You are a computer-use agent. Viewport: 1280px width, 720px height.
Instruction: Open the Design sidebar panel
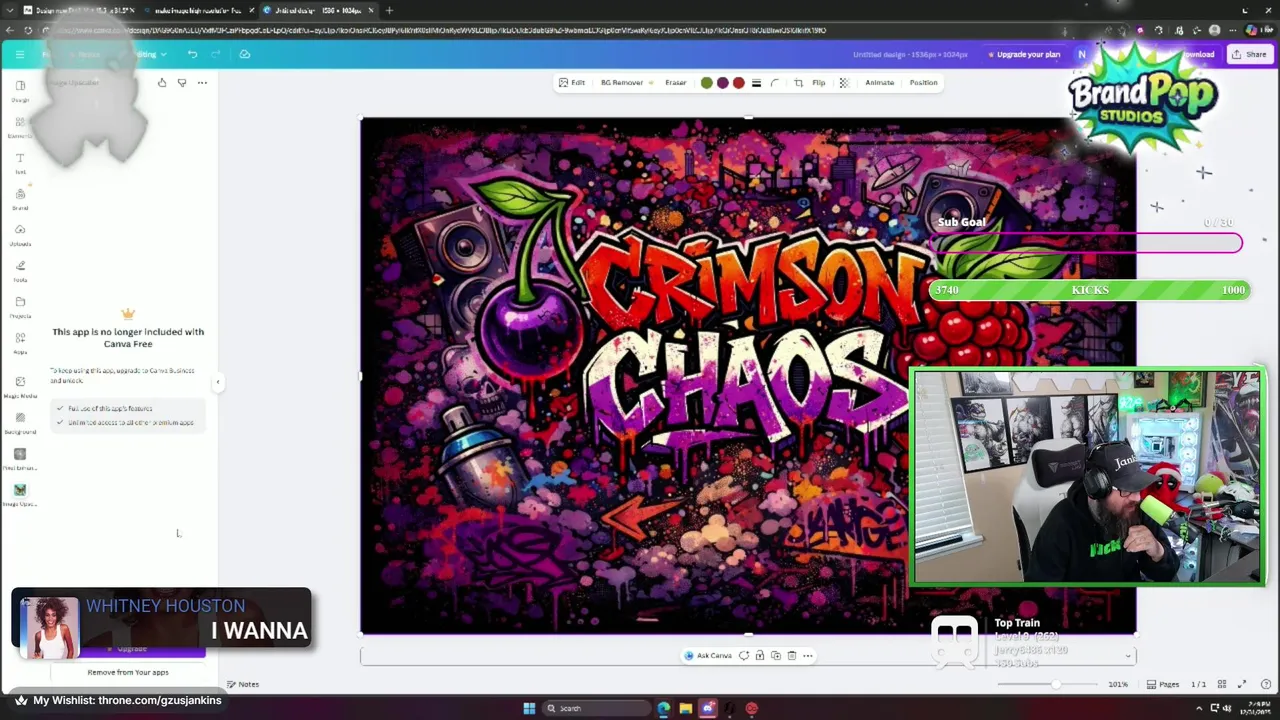tap(20, 91)
